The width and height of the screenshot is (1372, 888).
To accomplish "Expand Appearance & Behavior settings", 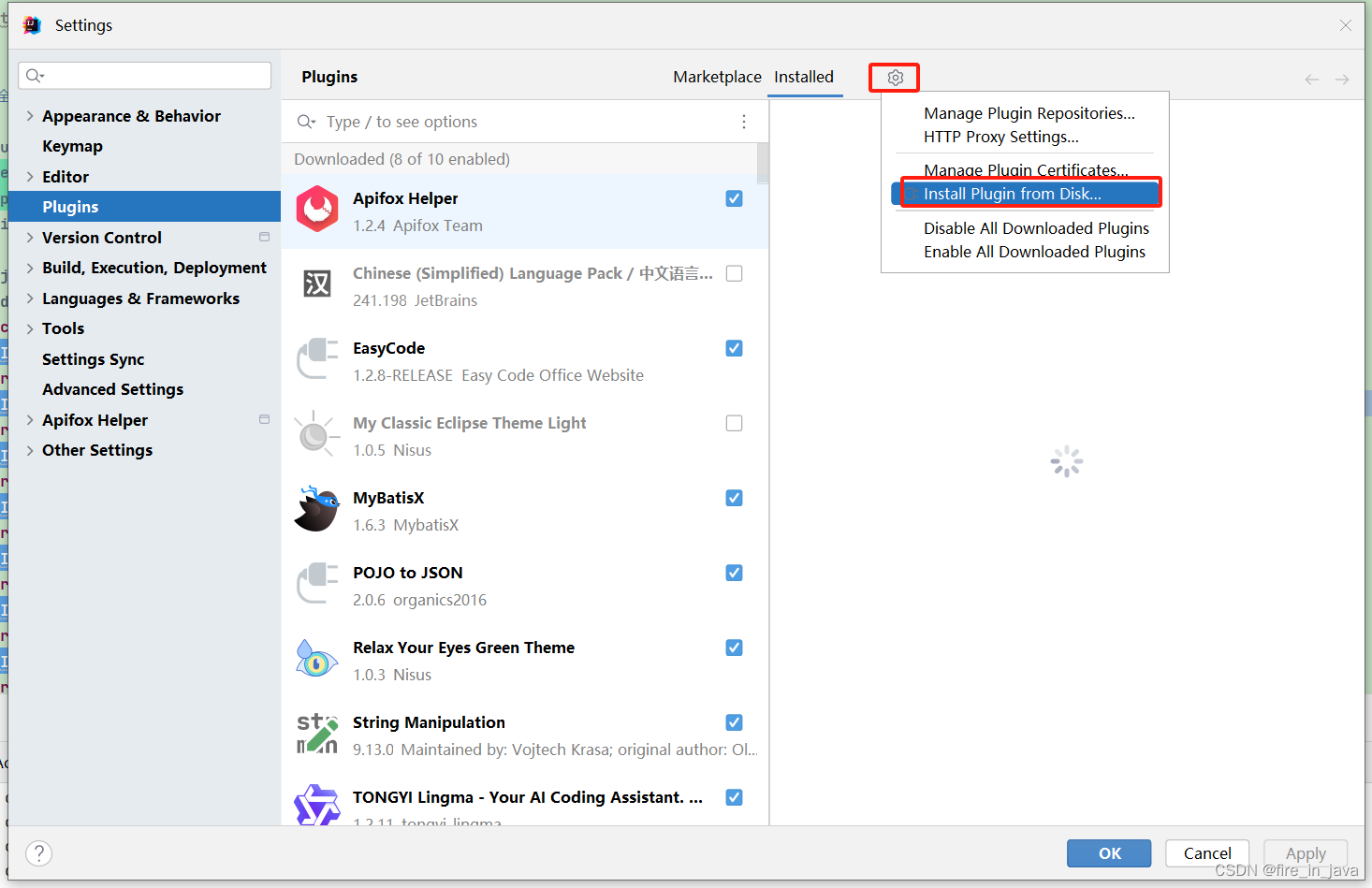I will tap(30, 116).
